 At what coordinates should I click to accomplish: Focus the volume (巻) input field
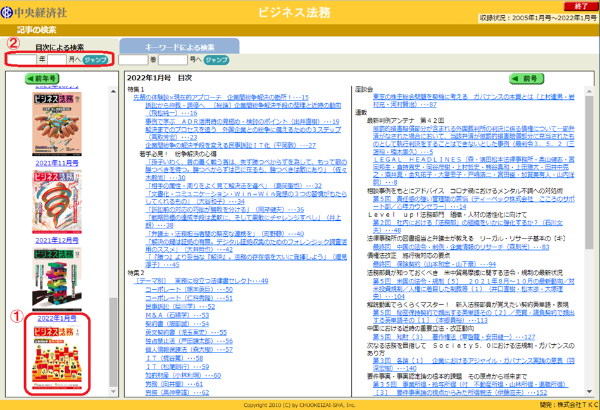[x=133, y=60]
